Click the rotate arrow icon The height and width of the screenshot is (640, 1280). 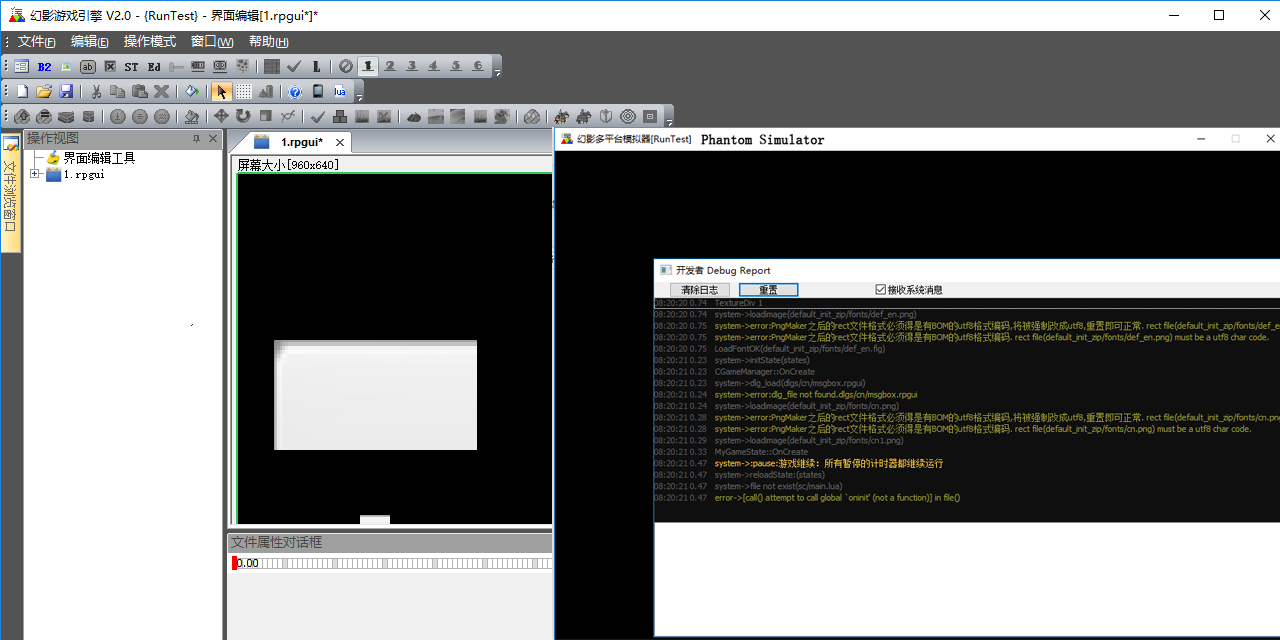[x=244, y=117]
